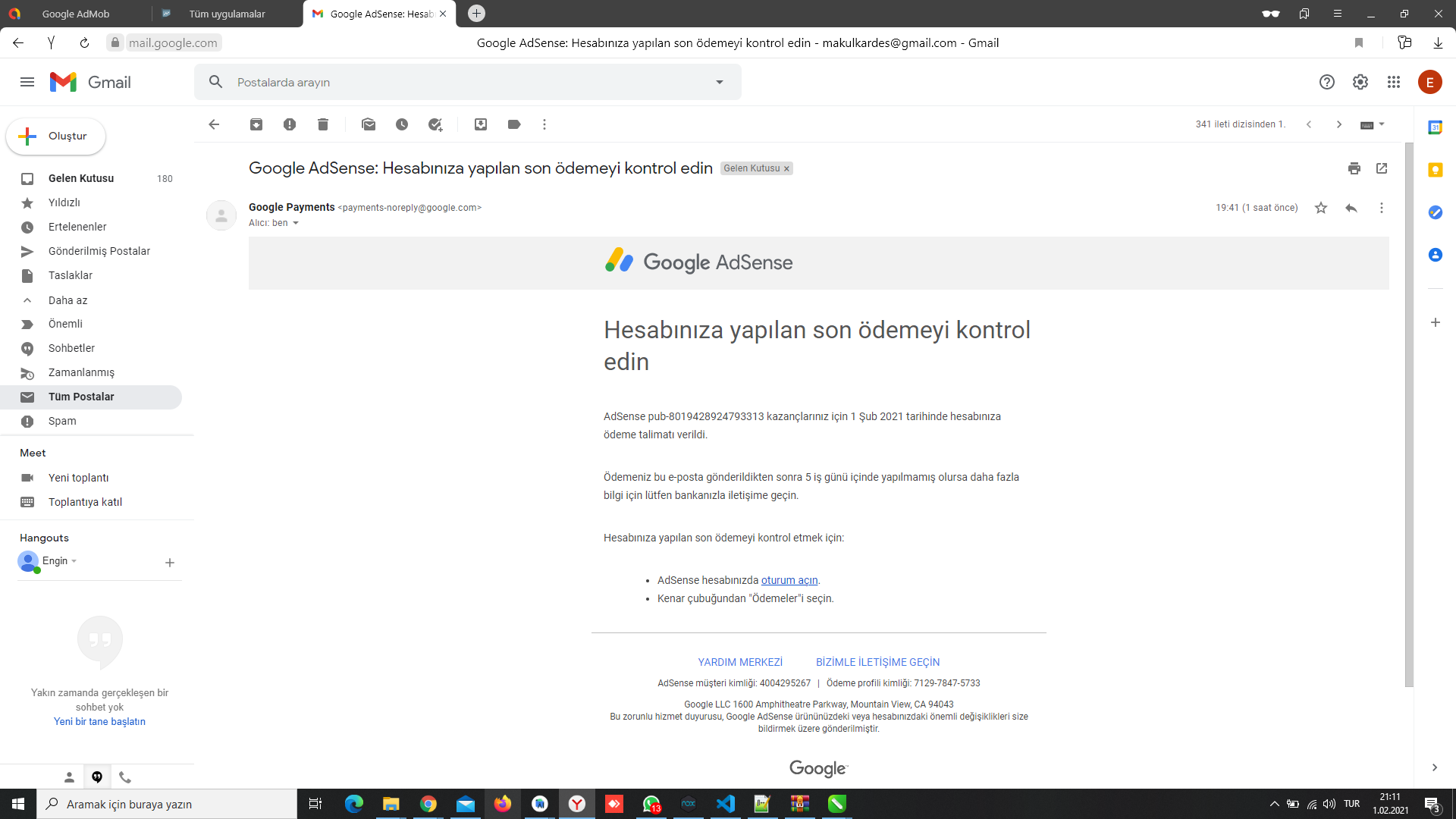Image resolution: width=1456 pixels, height=819 pixels.
Task: Open Hangouts phone calls tab
Action: click(x=125, y=777)
